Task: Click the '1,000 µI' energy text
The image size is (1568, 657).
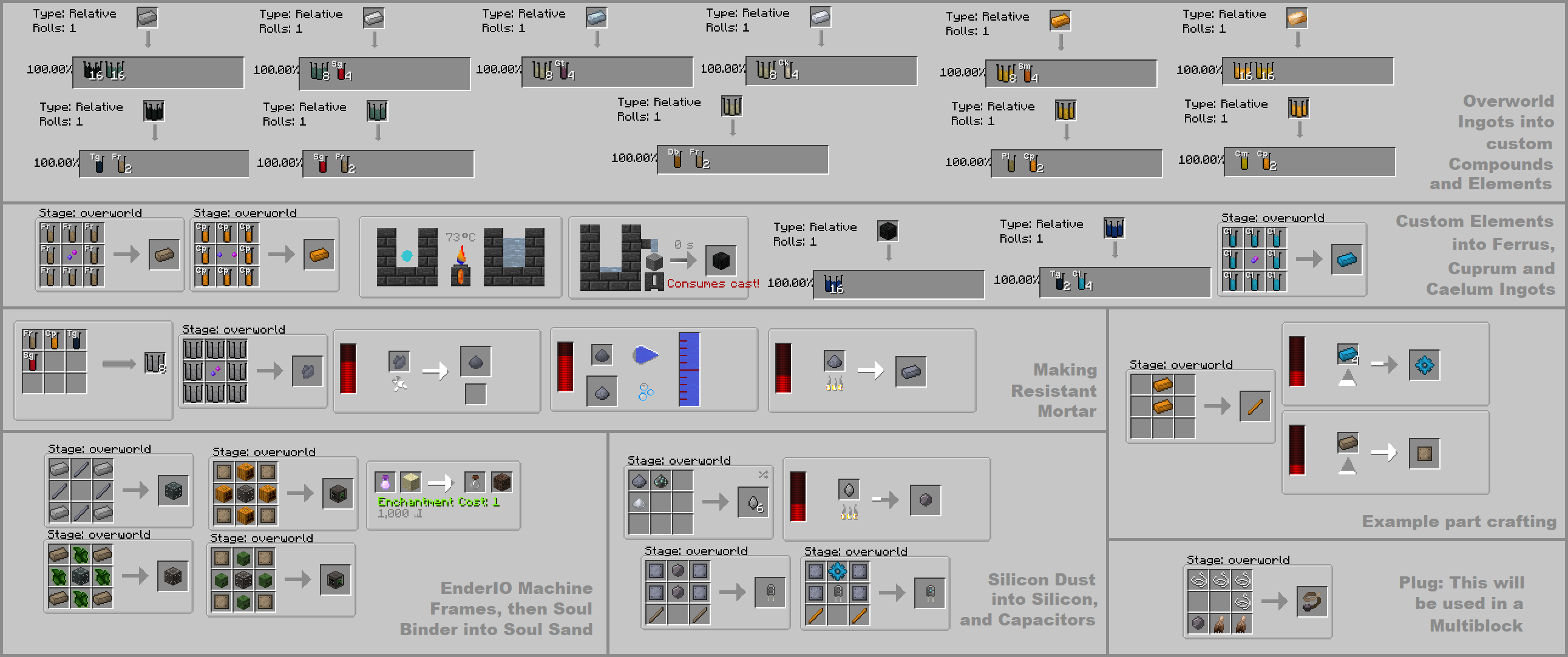Action: 399,514
